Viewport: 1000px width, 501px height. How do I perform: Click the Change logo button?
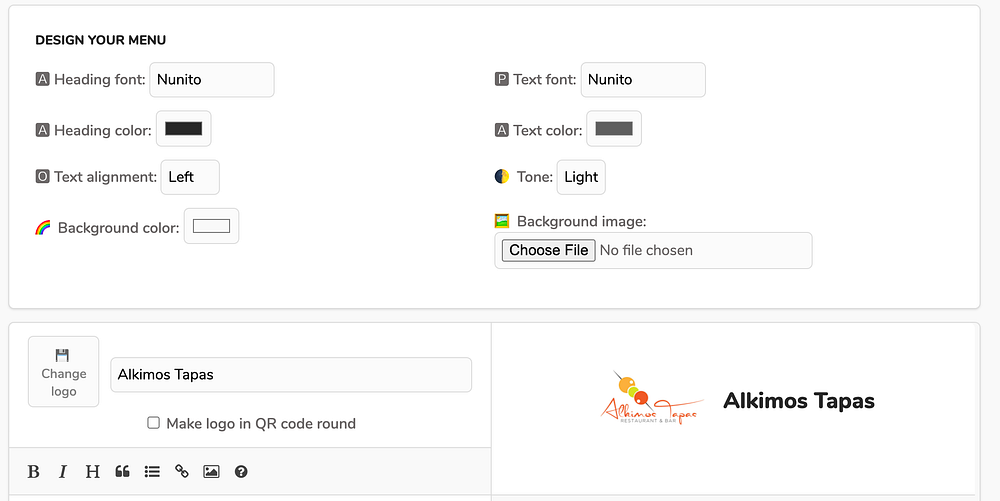pos(64,372)
